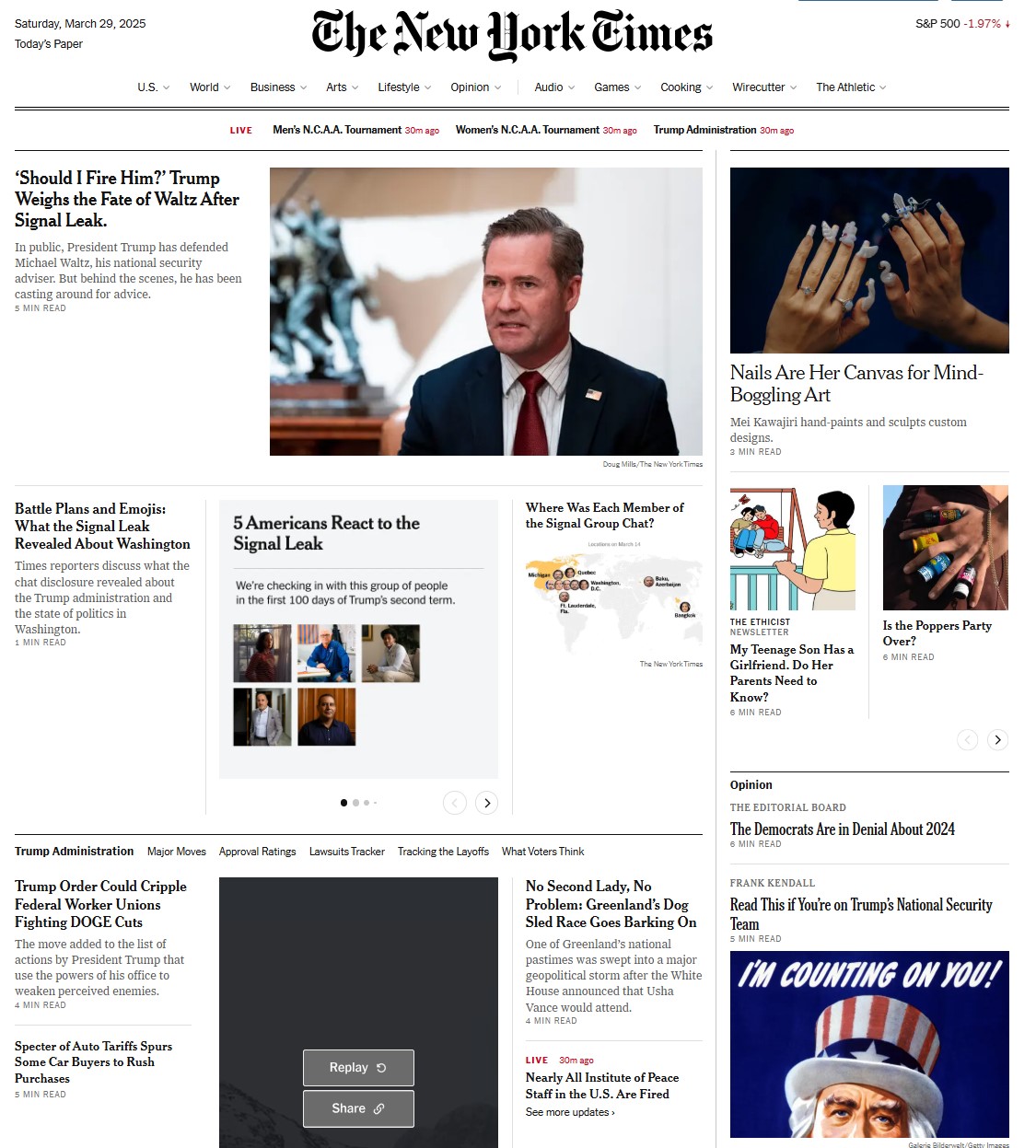Screen dimensions: 1036x1148
Task: Click the next arrow in the Signal Leak carousel
Action: 487,803
